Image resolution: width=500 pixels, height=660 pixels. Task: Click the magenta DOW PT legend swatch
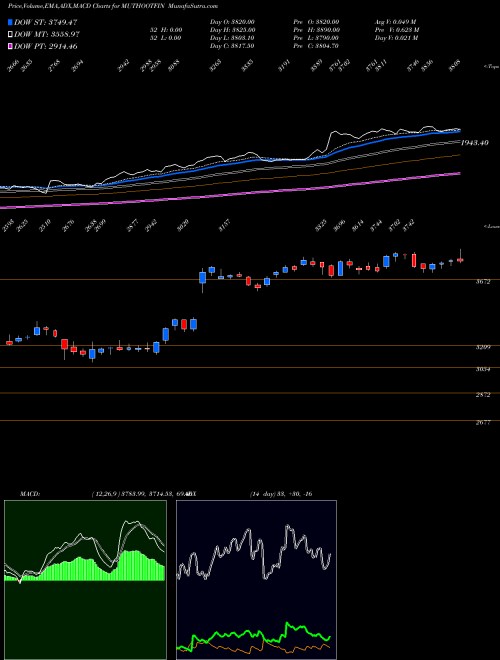click(x=10, y=46)
